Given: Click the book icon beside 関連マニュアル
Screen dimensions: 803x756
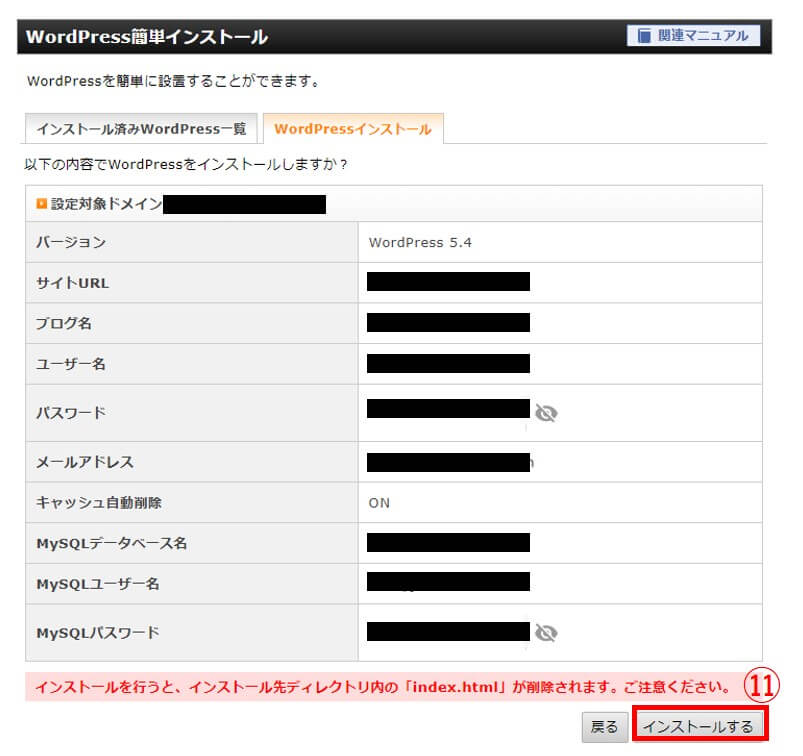Looking at the screenshot, I should (x=644, y=36).
